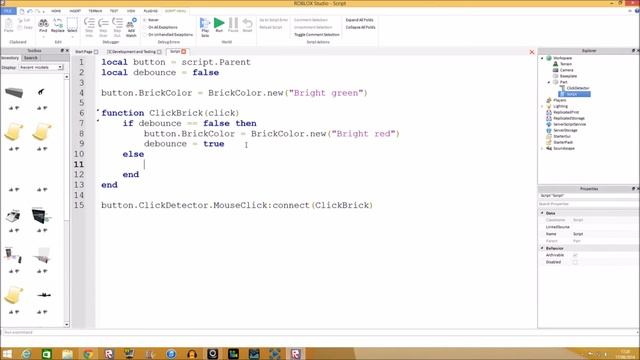Click Collapse All Folds

[x=360, y=27]
